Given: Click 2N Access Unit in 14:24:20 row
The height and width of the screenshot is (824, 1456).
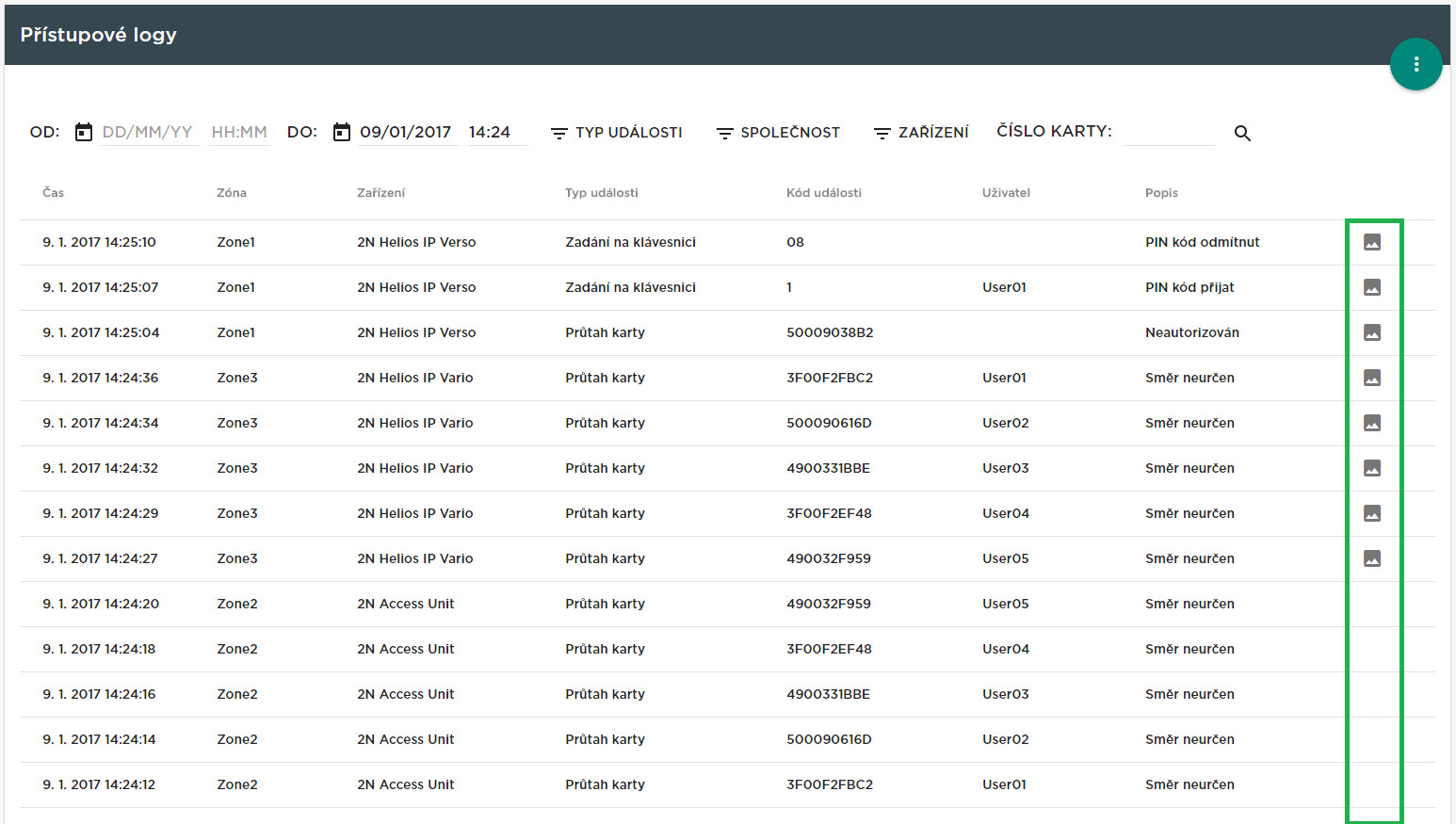Looking at the screenshot, I should click(406, 604).
